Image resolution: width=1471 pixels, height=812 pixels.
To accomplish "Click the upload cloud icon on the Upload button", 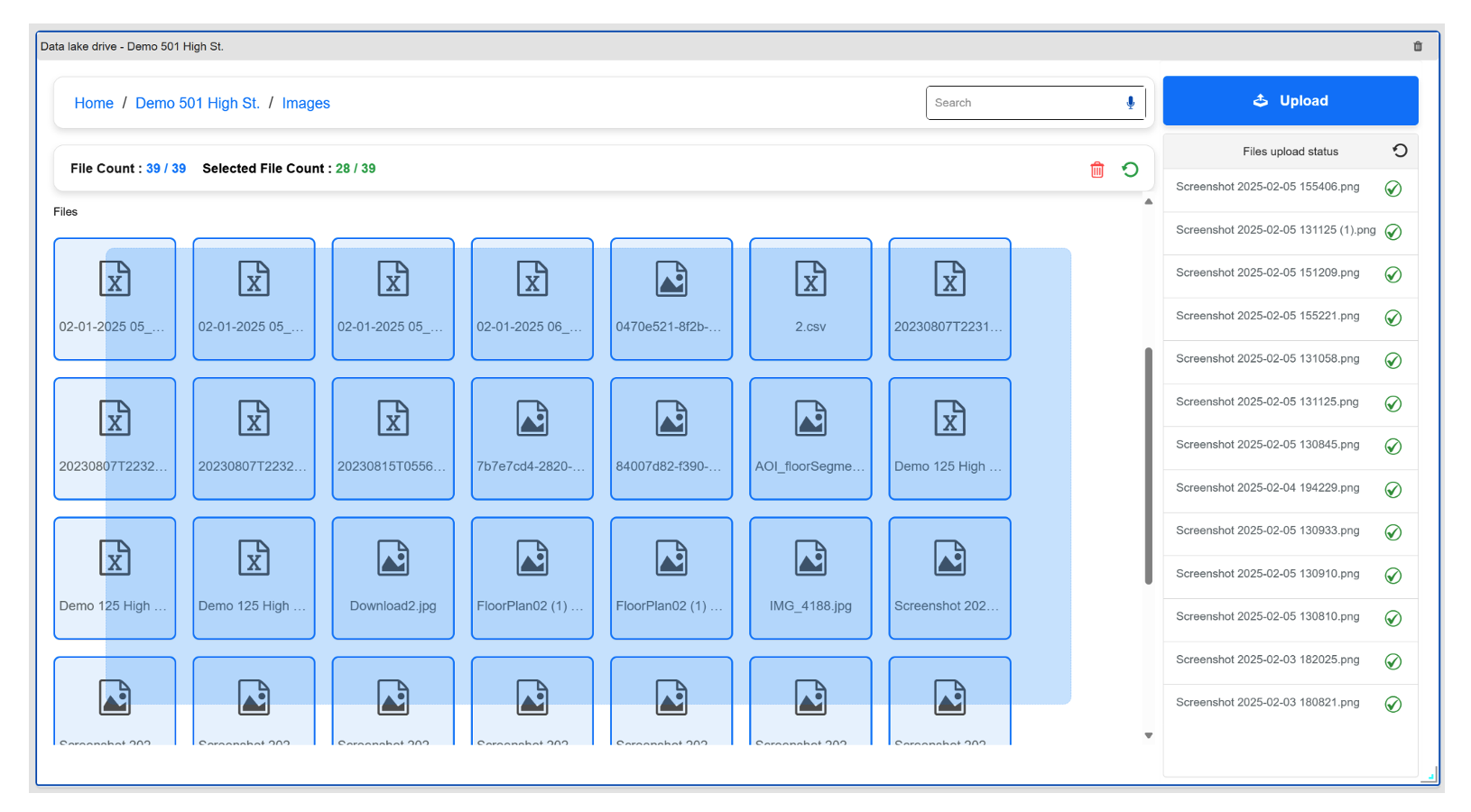I will 1260,100.
